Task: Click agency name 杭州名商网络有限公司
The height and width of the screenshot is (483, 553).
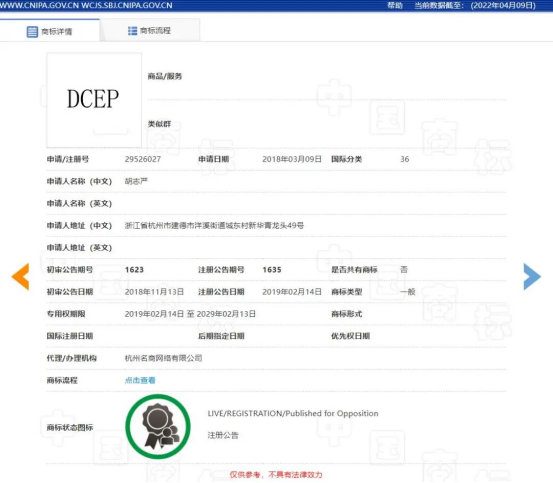Action: (163, 358)
